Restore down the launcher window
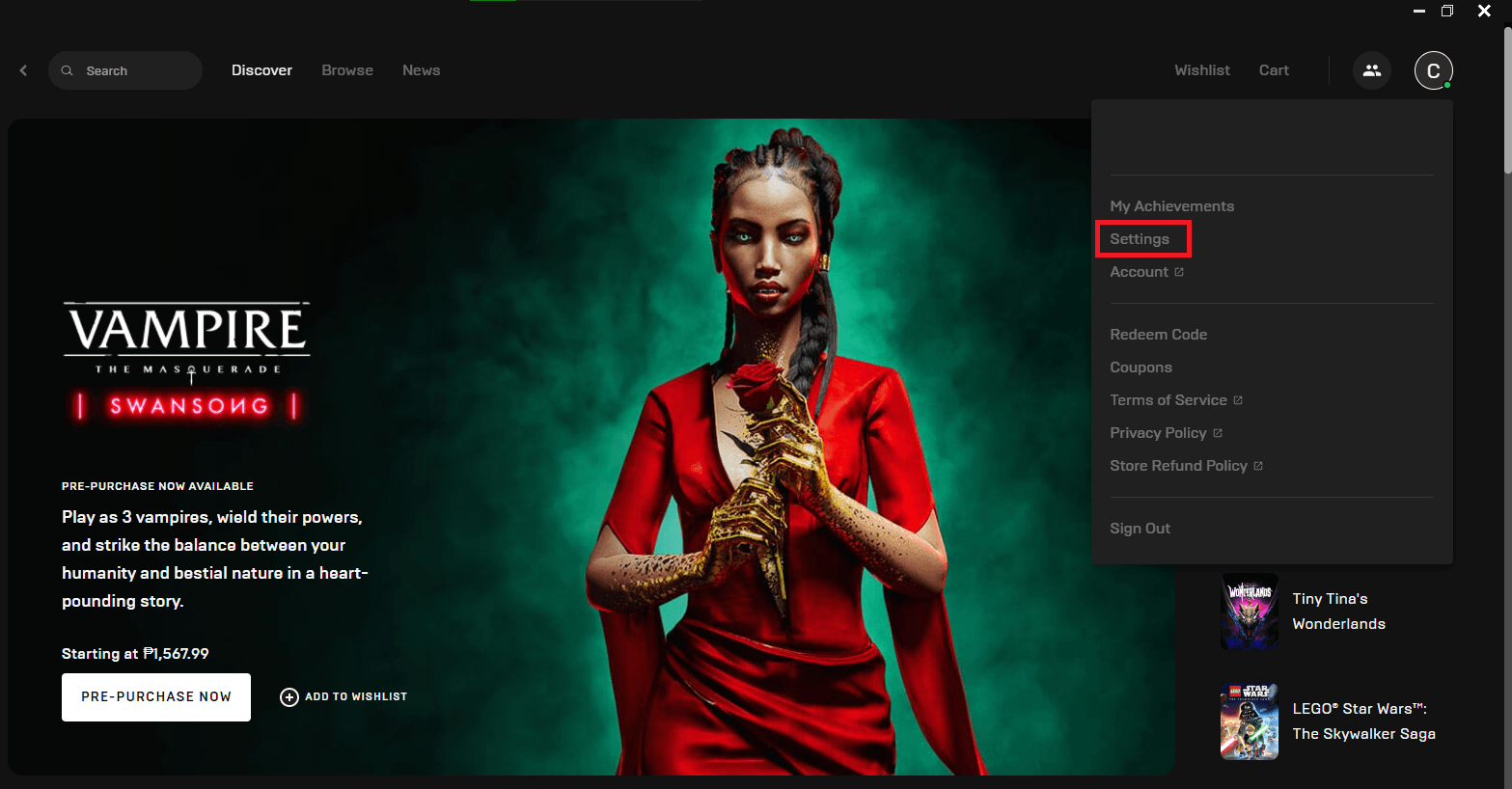1512x789 pixels. (1447, 11)
